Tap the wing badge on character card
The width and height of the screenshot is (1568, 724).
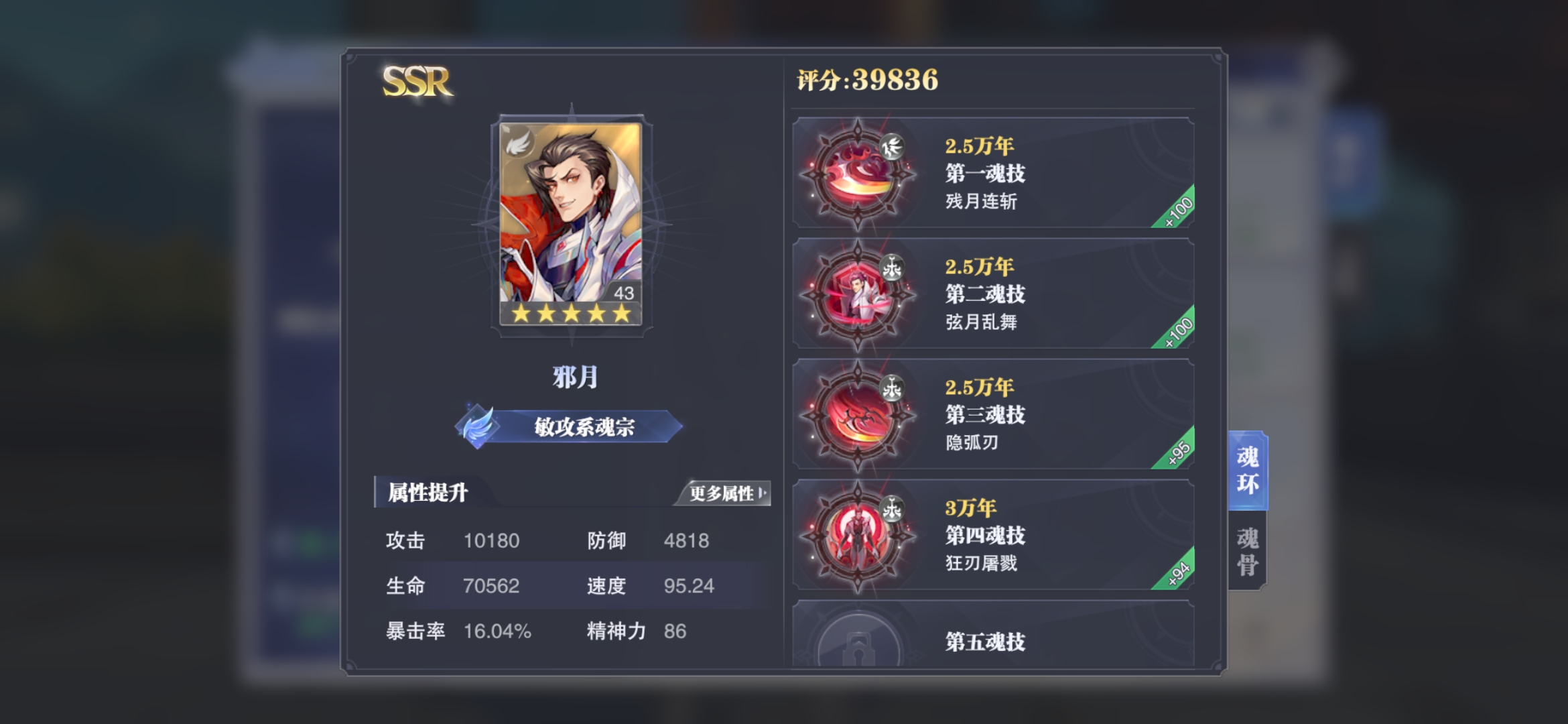pos(517,142)
